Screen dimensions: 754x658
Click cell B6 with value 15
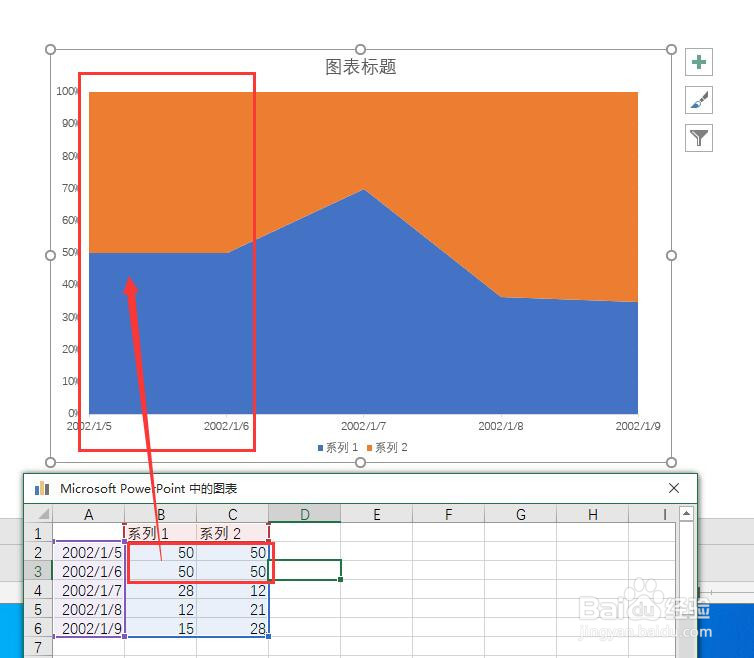pyautogui.click(x=161, y=628)
